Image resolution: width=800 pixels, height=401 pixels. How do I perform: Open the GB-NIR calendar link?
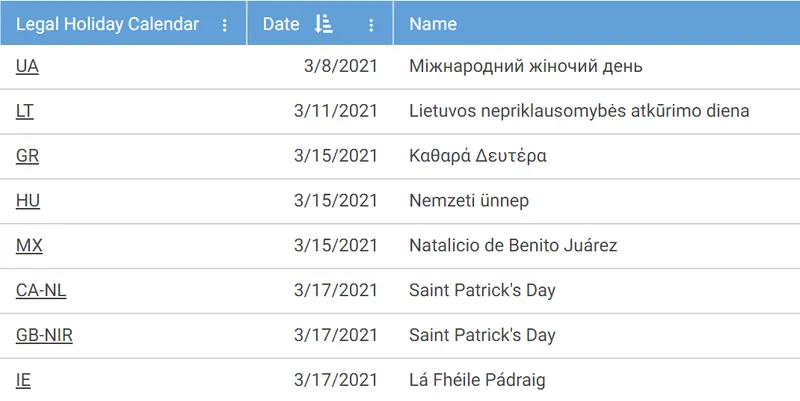click(x=44, y=335)
